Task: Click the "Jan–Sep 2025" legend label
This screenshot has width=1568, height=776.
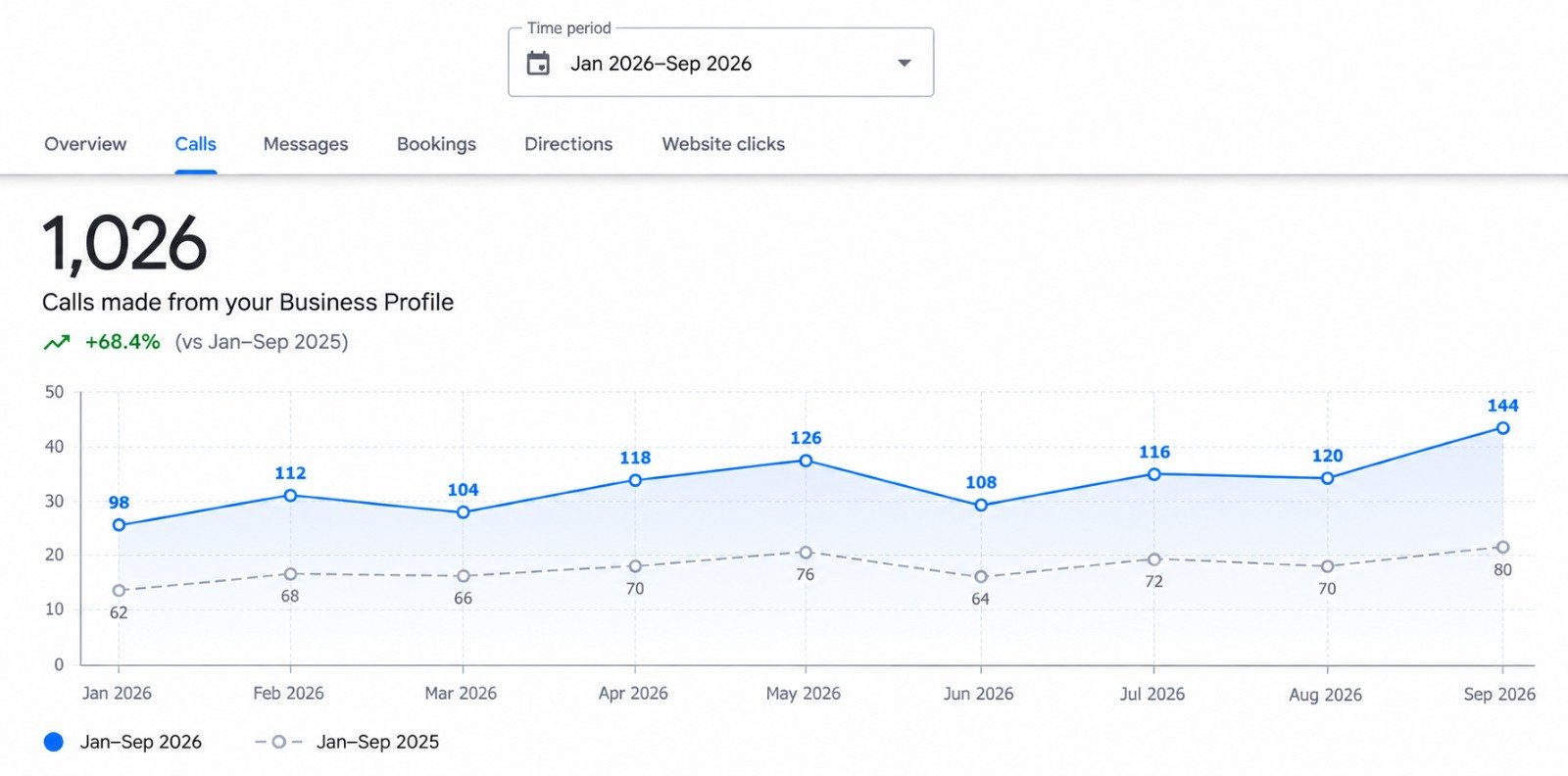Action: 378,742
